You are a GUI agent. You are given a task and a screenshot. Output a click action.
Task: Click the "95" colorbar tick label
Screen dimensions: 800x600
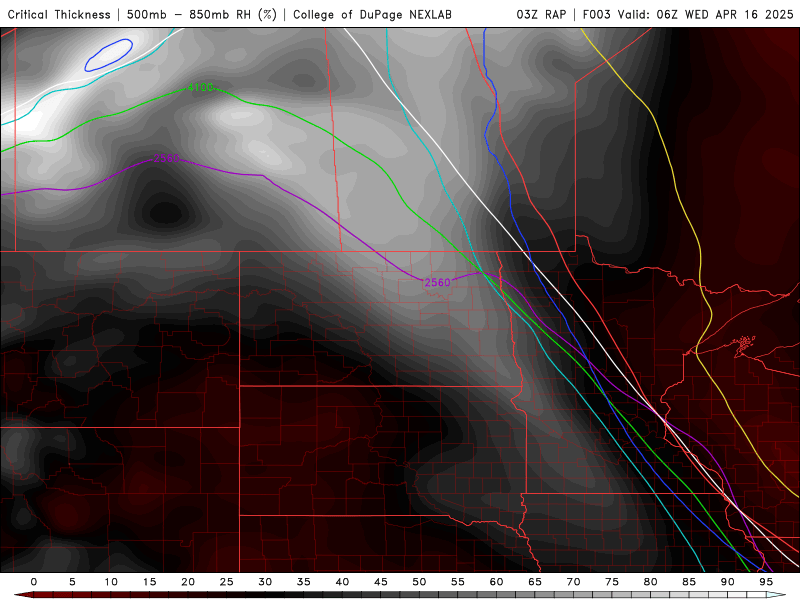(766, 582)
